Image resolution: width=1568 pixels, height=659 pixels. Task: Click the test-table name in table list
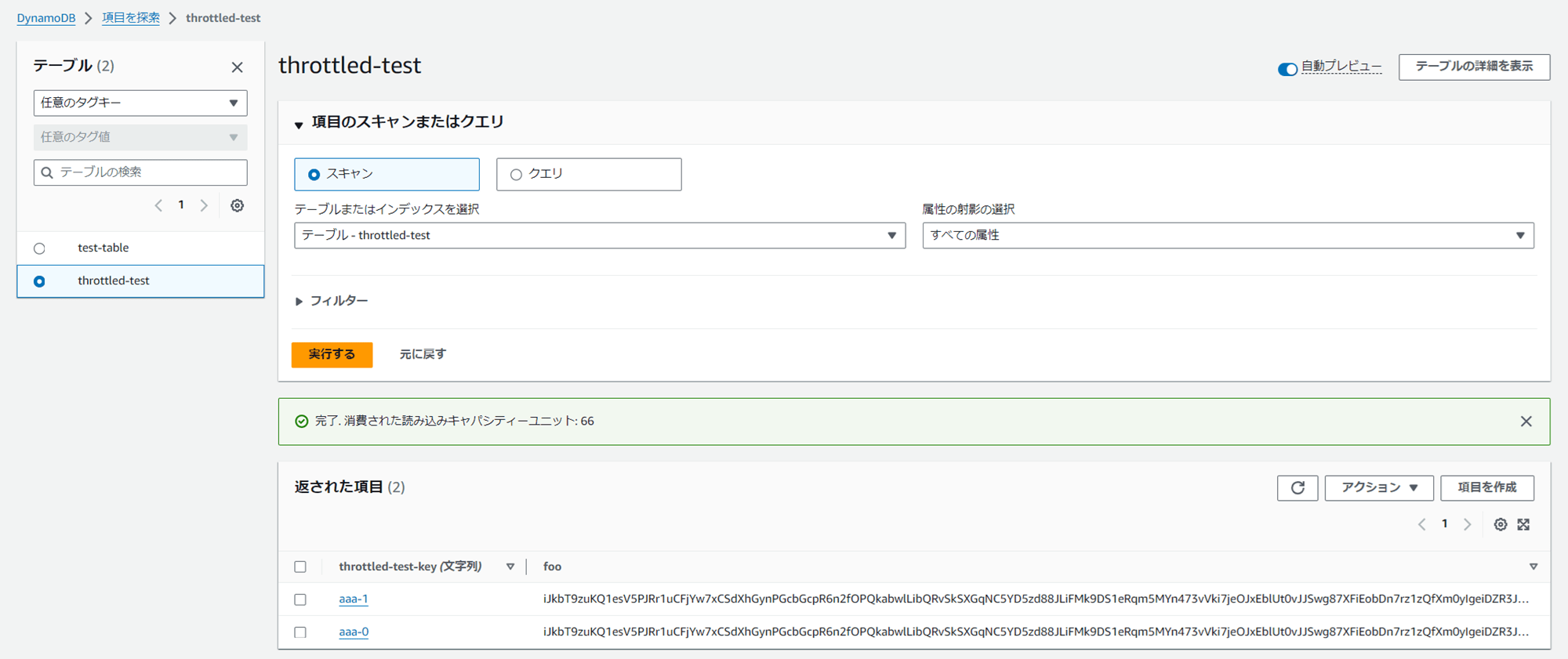point(103,248)
